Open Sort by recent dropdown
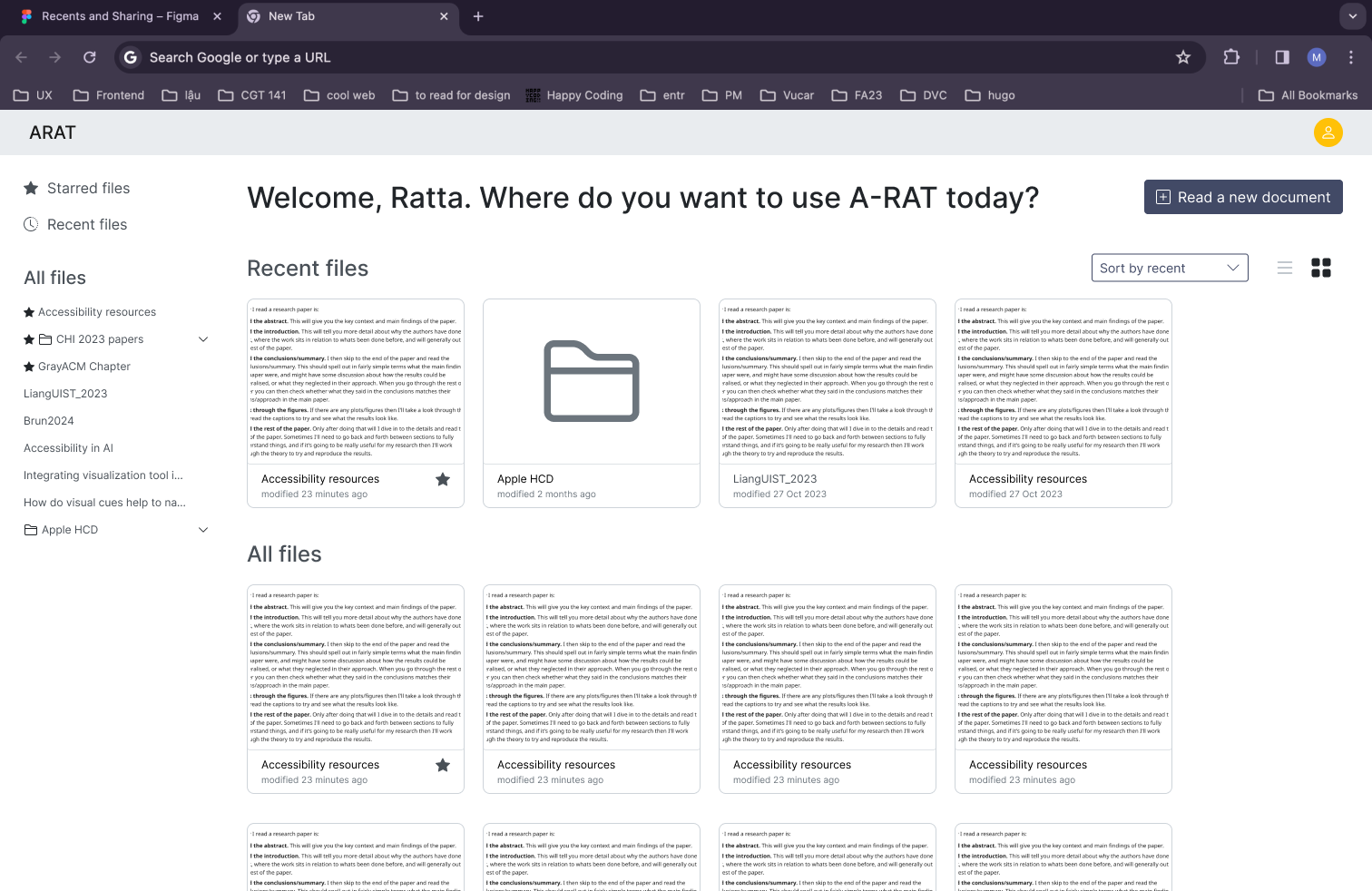Image resolution: width=1372 pixels, height=891 pixels. 1170,268
